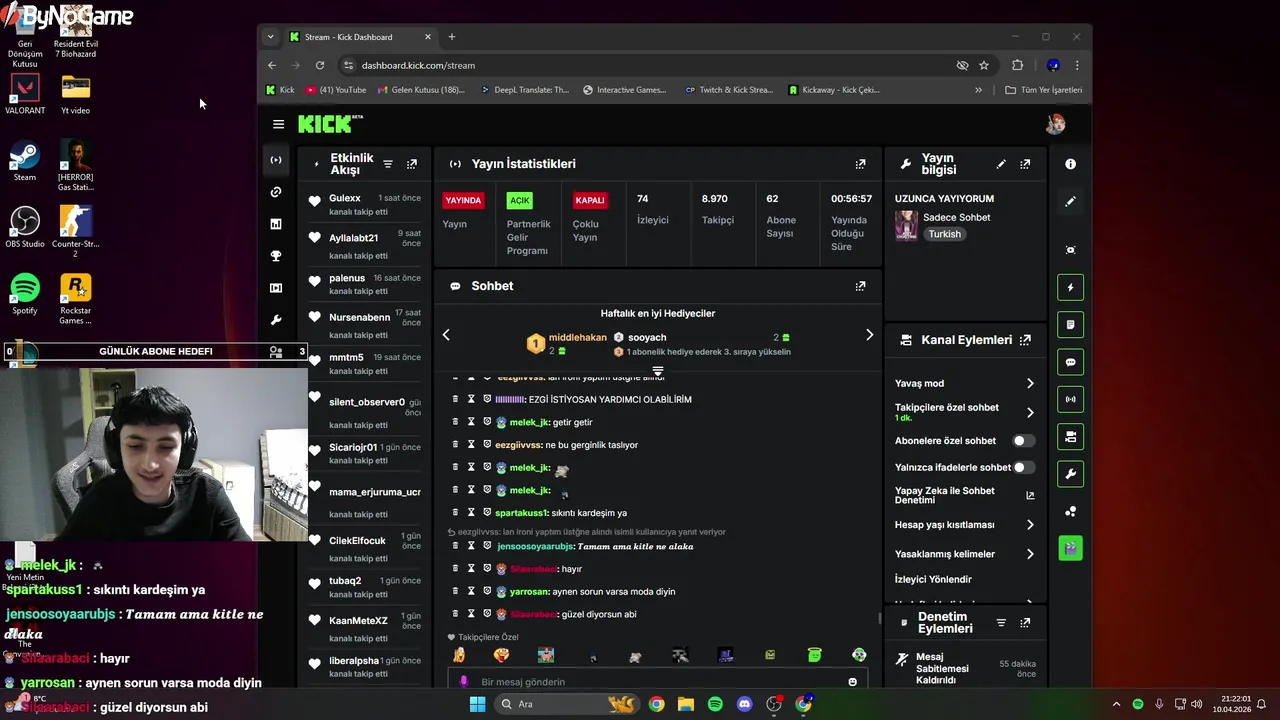Edit stream info with the pencil icon

click(1001, 164)
